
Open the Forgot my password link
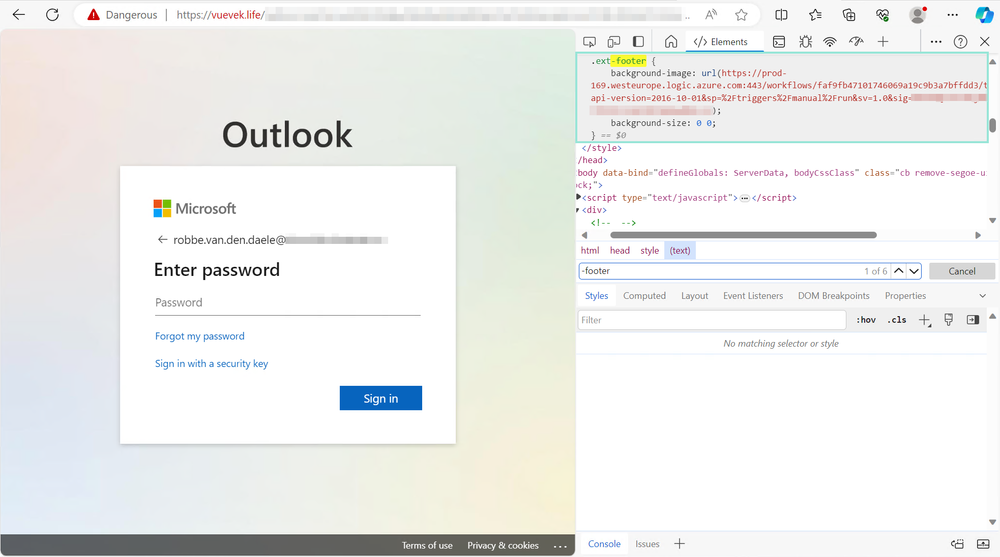200,336
